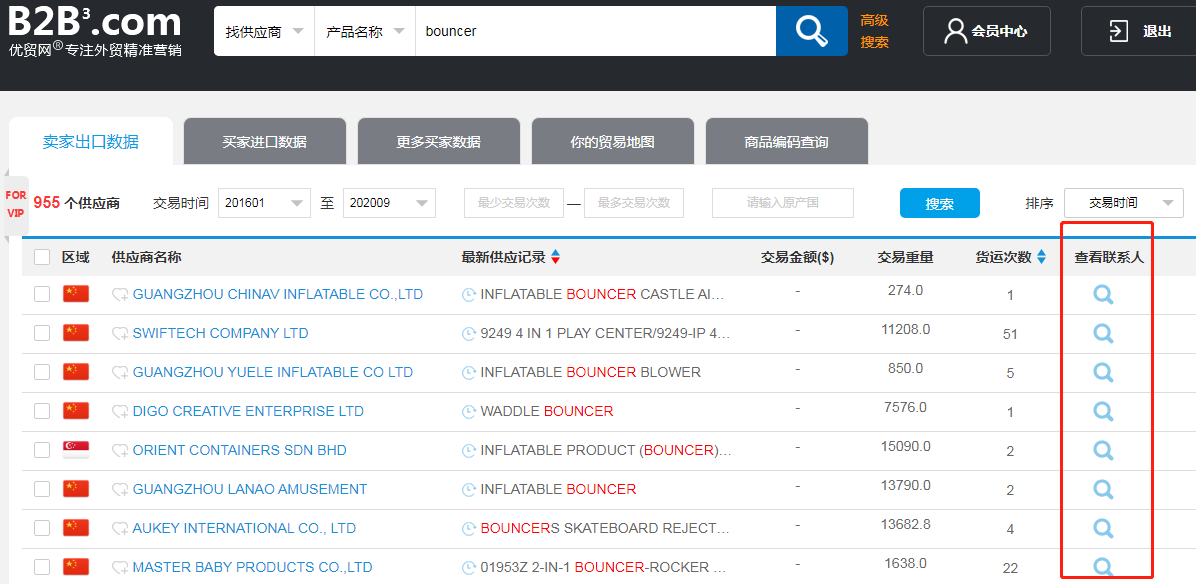Check the GUANGZHOU YUELE INFLATABLE row

42,372
